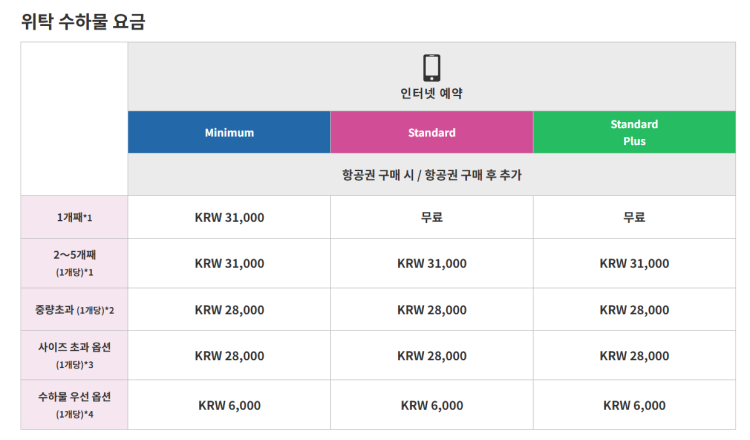The height and width of the screenshot is (440, 750).
Task: Click 무료 under Standard for 1개째
Action: [x=431, y=217]
